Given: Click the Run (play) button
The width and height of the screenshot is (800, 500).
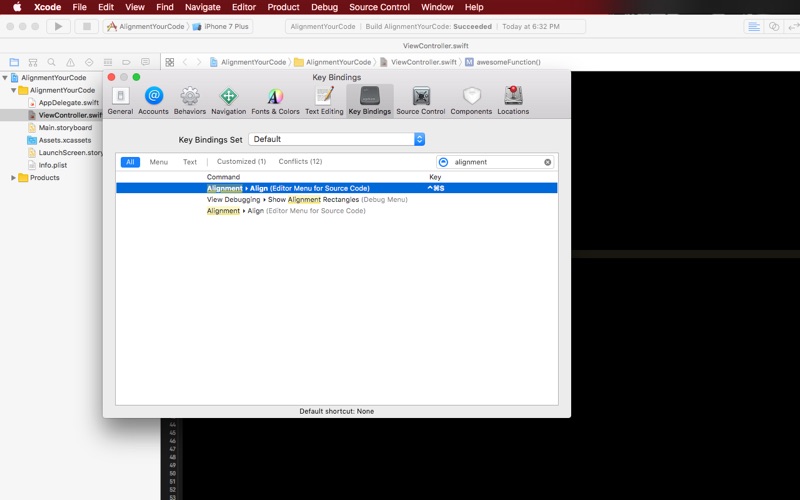Looking at the screenshot, I should click(58, 27).
